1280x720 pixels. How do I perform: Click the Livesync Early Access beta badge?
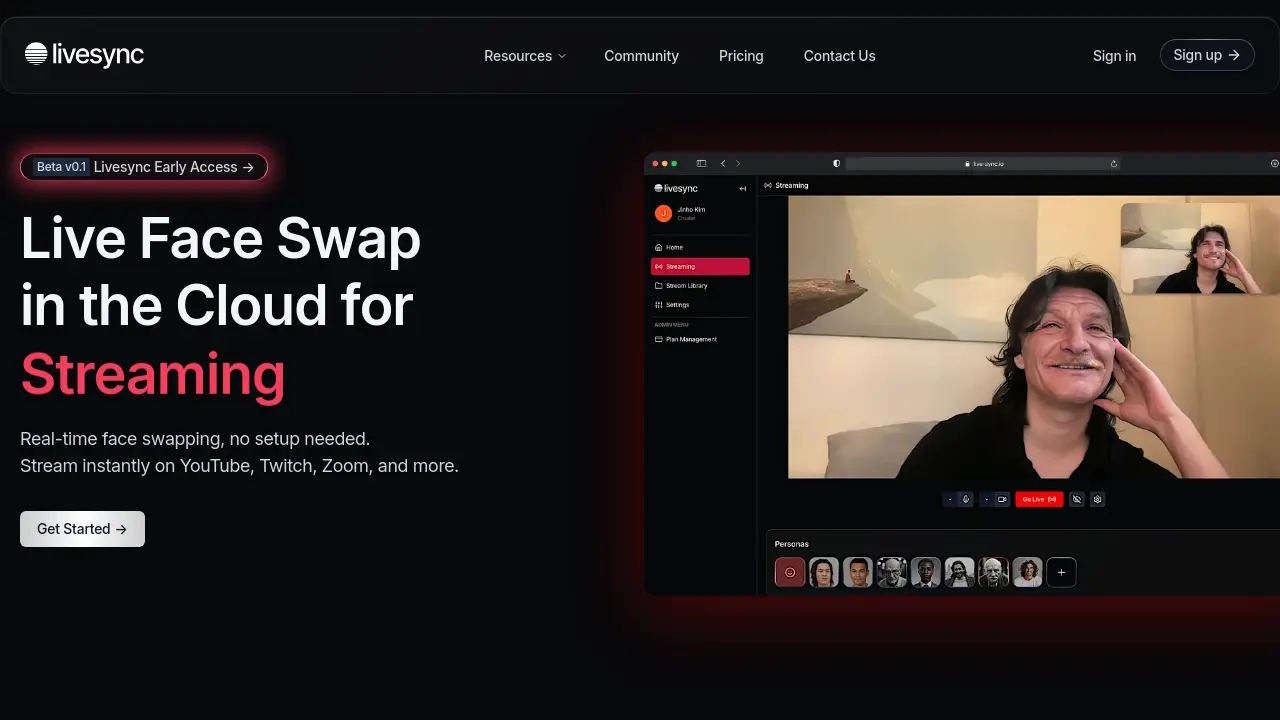144,167
